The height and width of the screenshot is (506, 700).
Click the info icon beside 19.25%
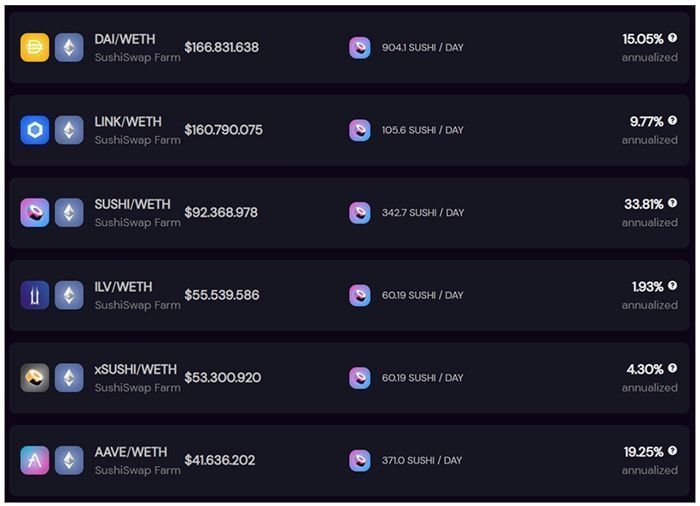[x=672, y=451]
